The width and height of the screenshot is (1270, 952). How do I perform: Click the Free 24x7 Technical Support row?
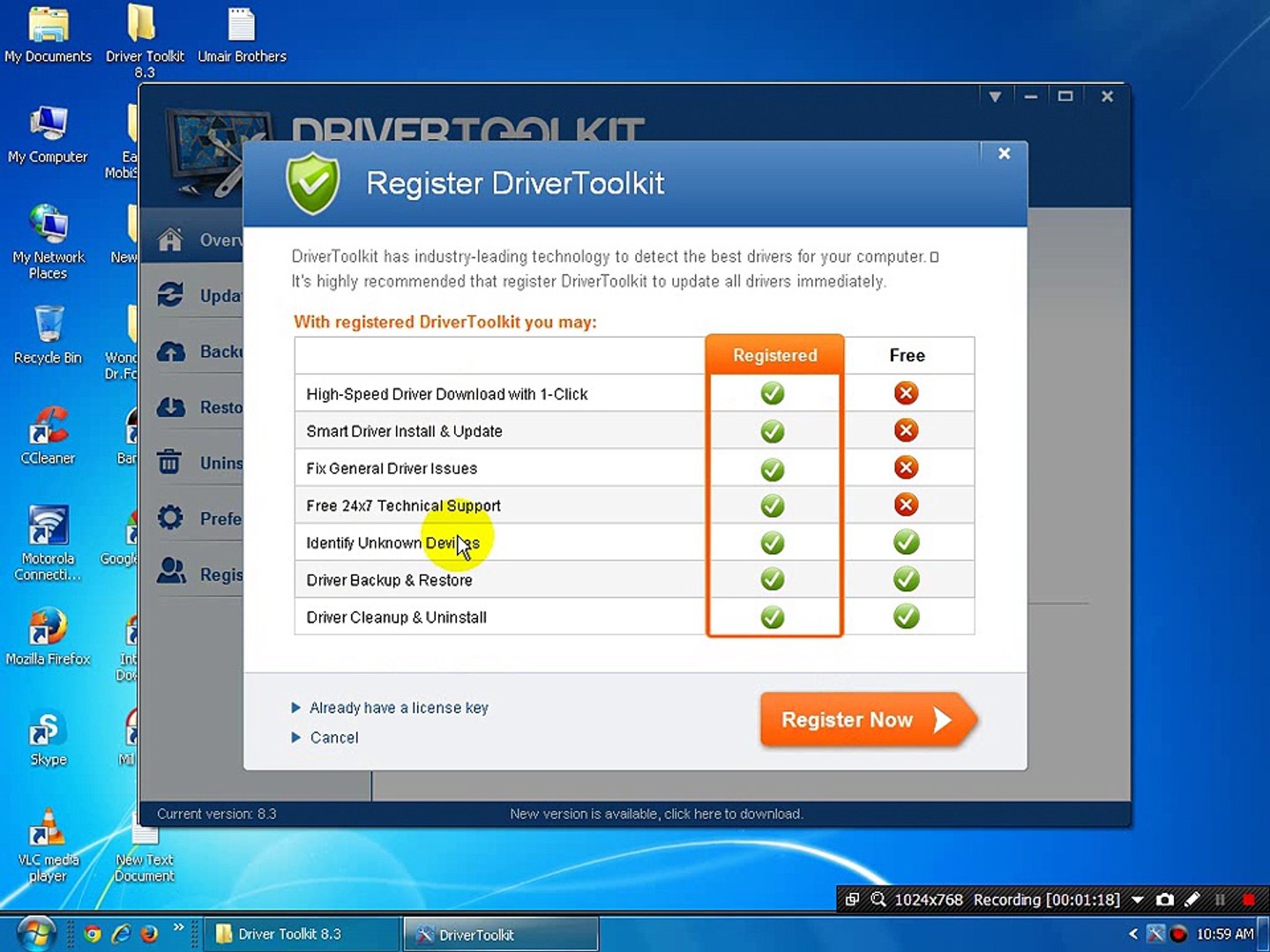pyautogui.click(x=634, y=505)
